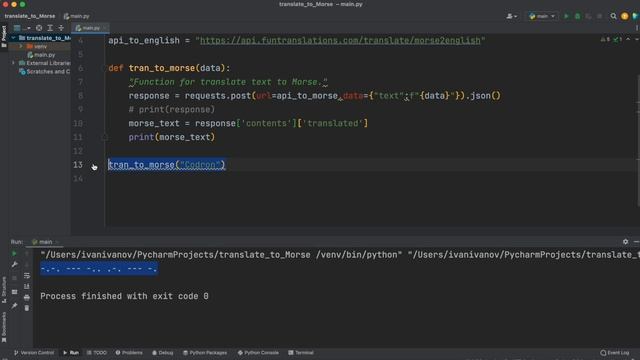Expand External Libraries node arrow
Screen dimensions: 640x360
pyautogui.click(x=13, y=63)
